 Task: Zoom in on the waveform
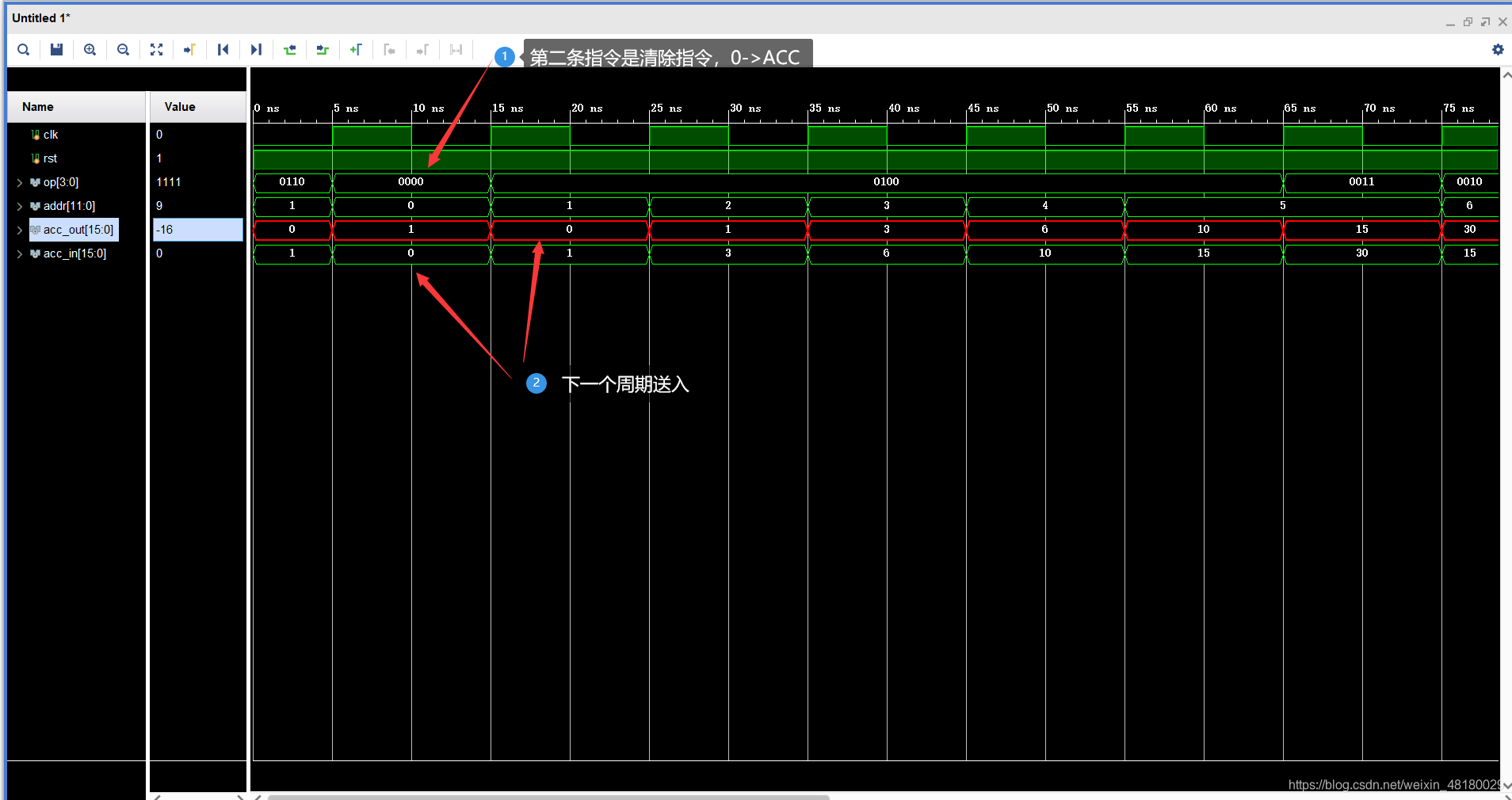pos(90,50)
